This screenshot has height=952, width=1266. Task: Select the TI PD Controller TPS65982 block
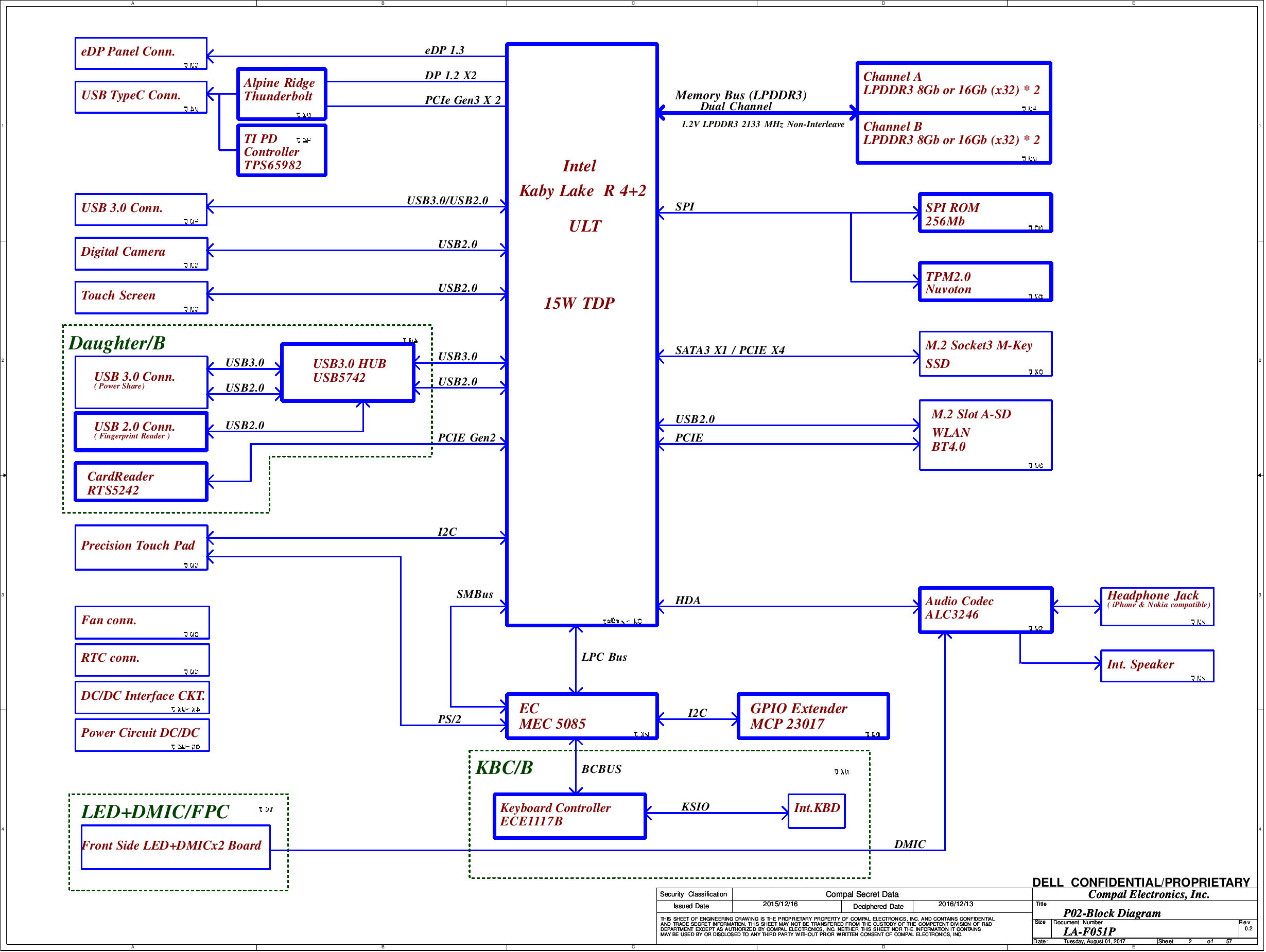coord(282,151)
